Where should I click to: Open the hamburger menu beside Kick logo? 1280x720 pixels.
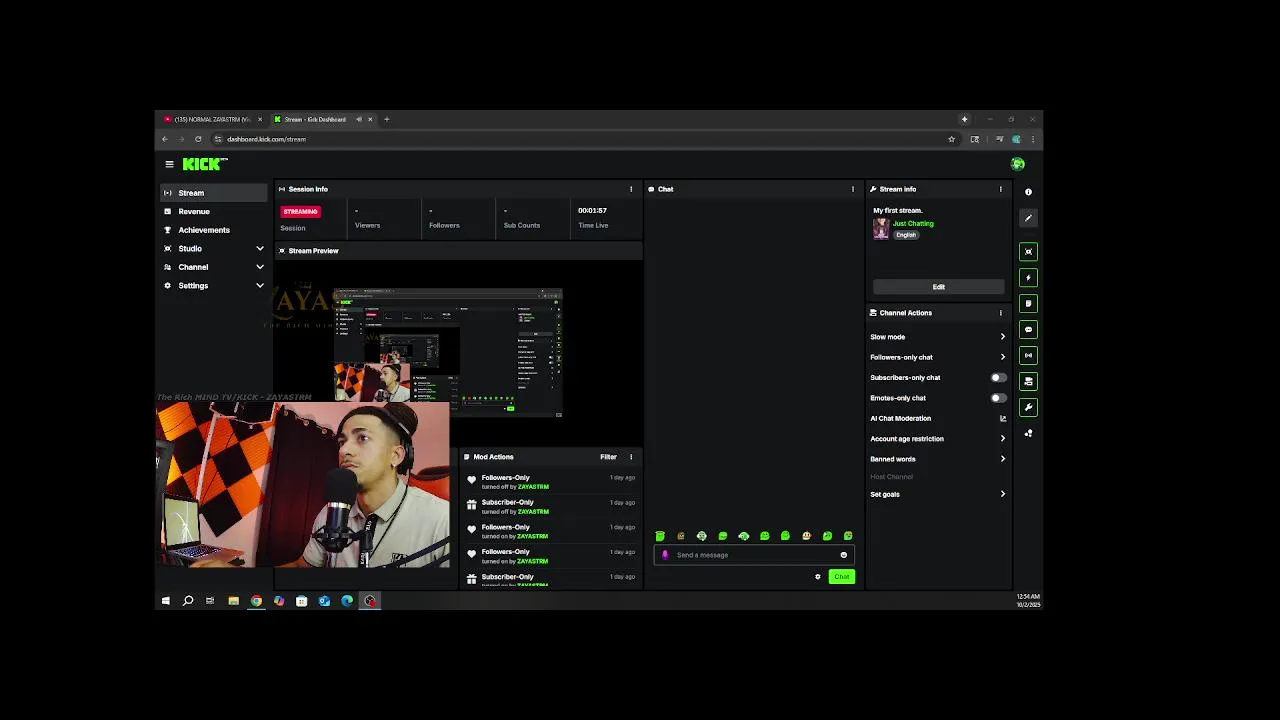point(169,164)
